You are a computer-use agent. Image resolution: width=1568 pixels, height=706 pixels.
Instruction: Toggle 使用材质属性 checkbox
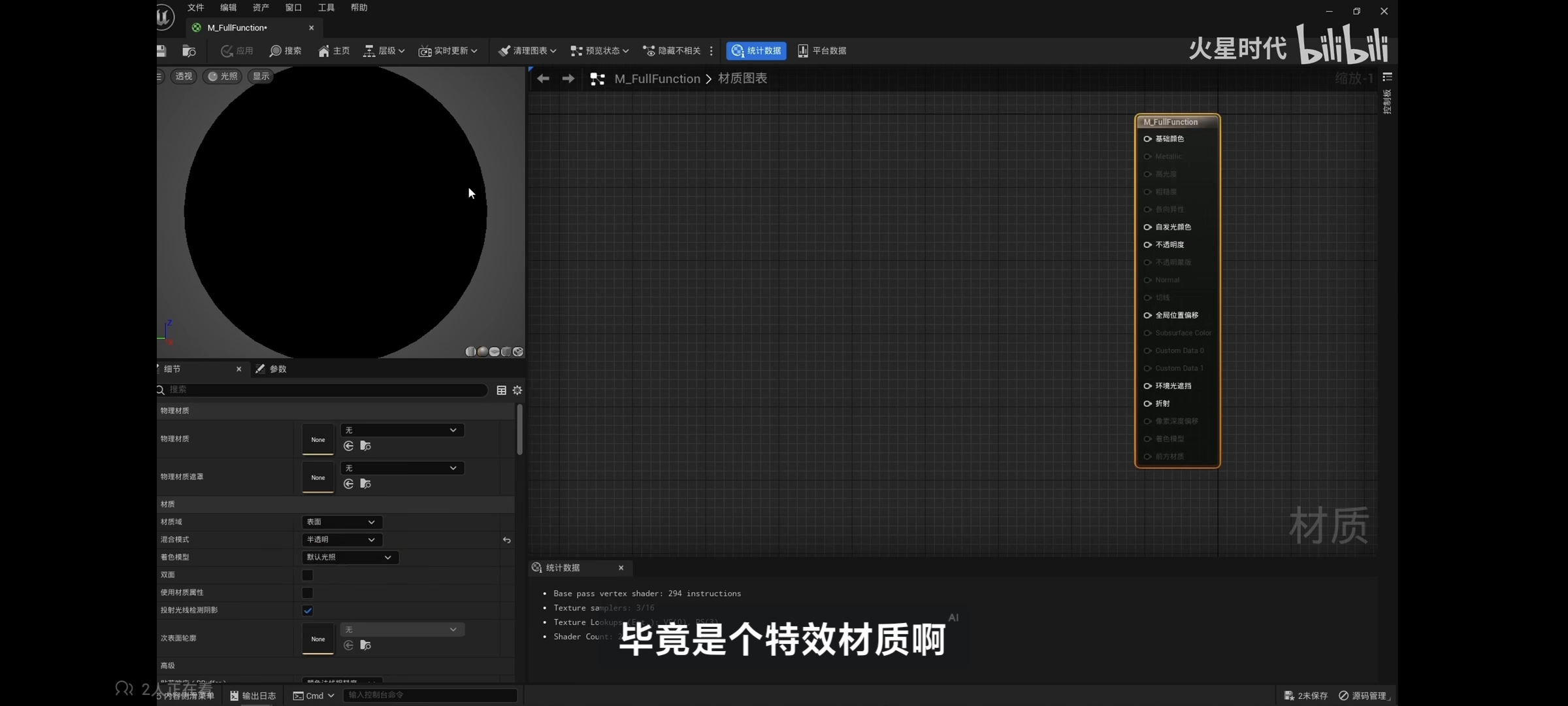(307, 593)
